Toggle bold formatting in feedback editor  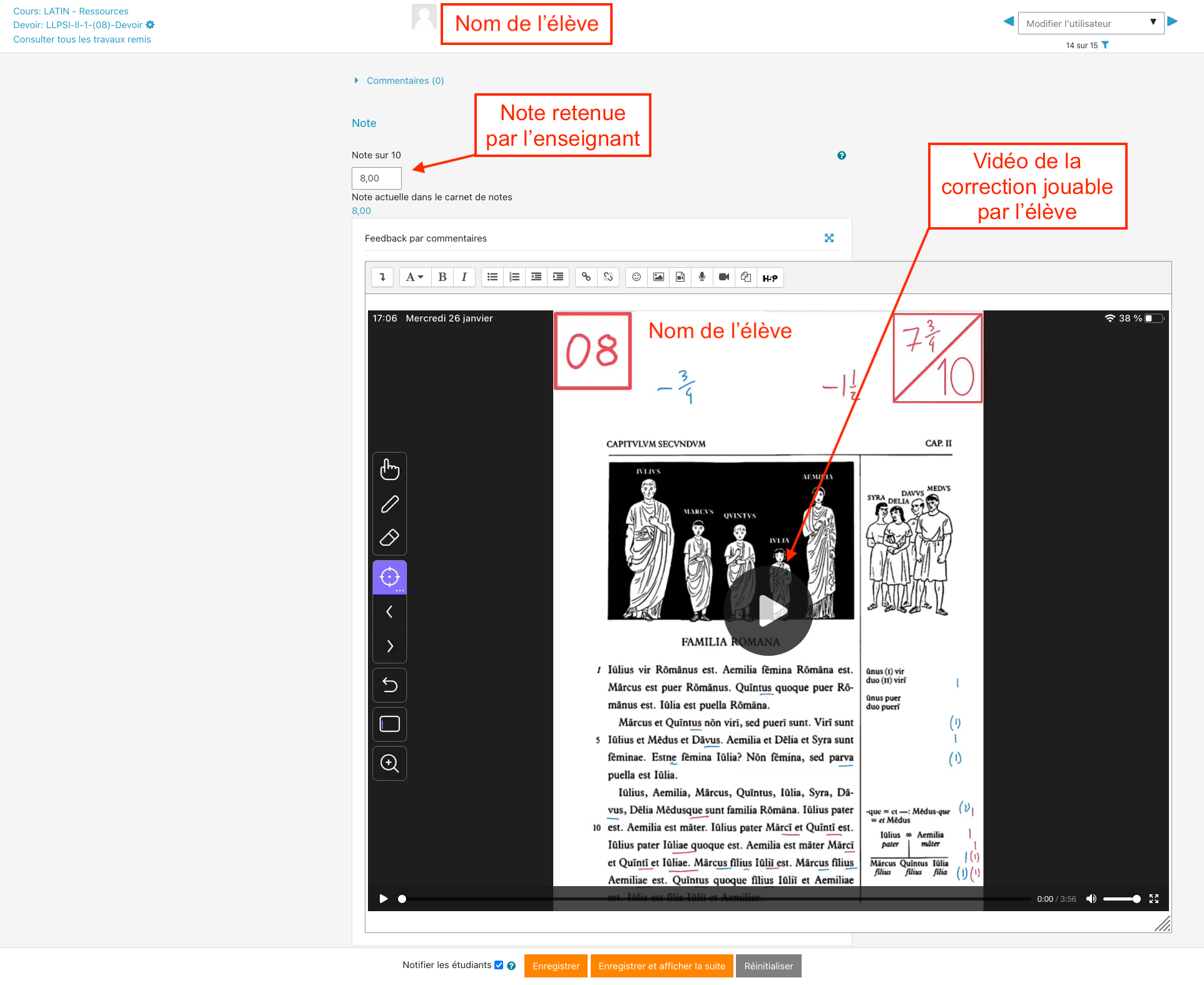click(x=442, y=277)
